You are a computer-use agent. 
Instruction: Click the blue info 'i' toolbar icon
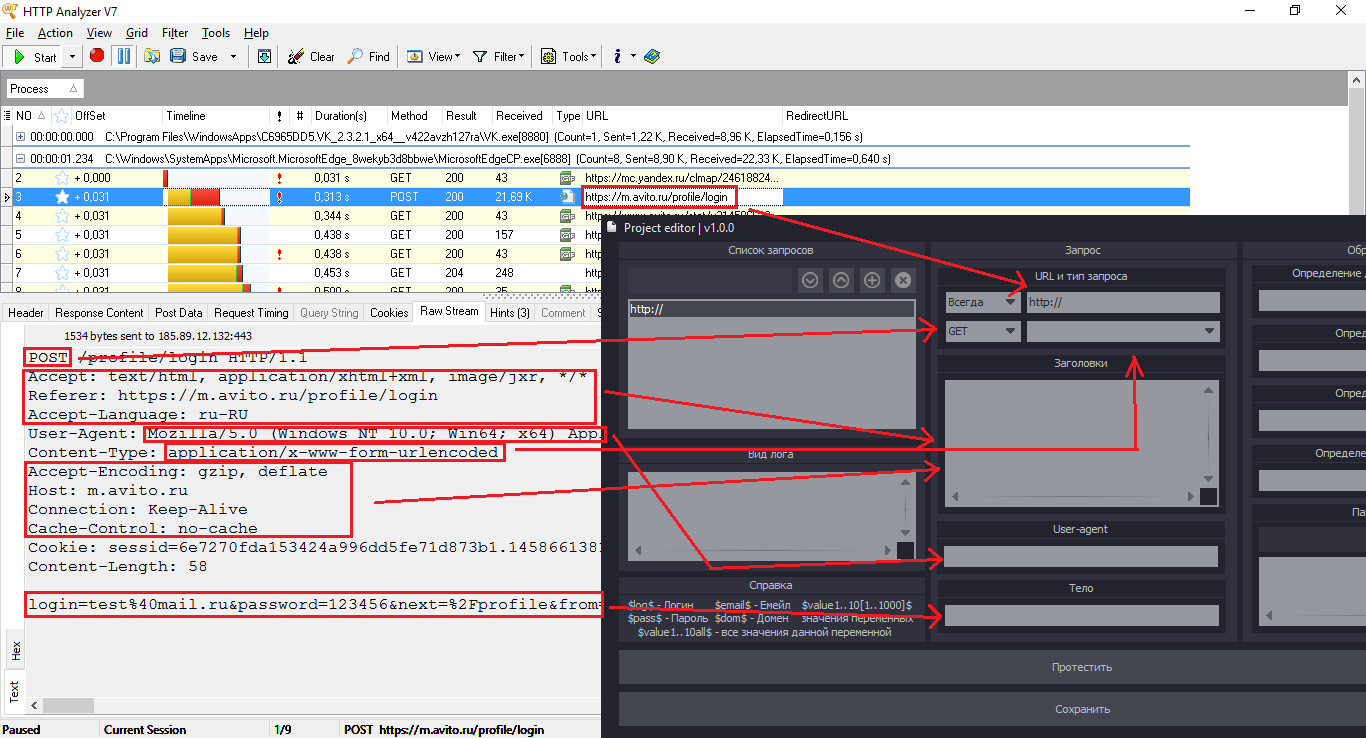pyautogui.click(x=618, y=57)
